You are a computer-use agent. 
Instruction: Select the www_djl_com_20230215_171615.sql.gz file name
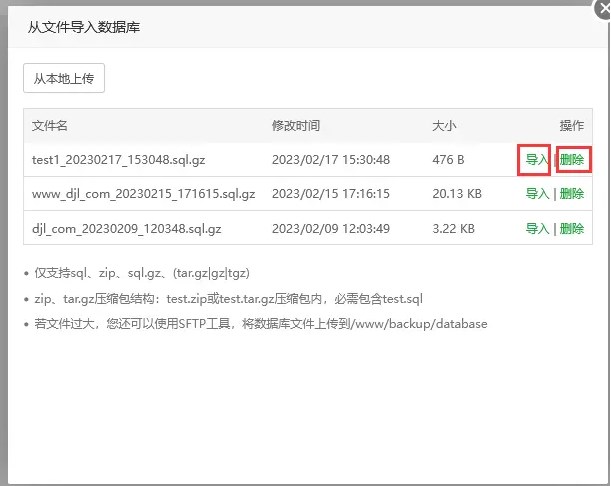click(x=143, y=194)
